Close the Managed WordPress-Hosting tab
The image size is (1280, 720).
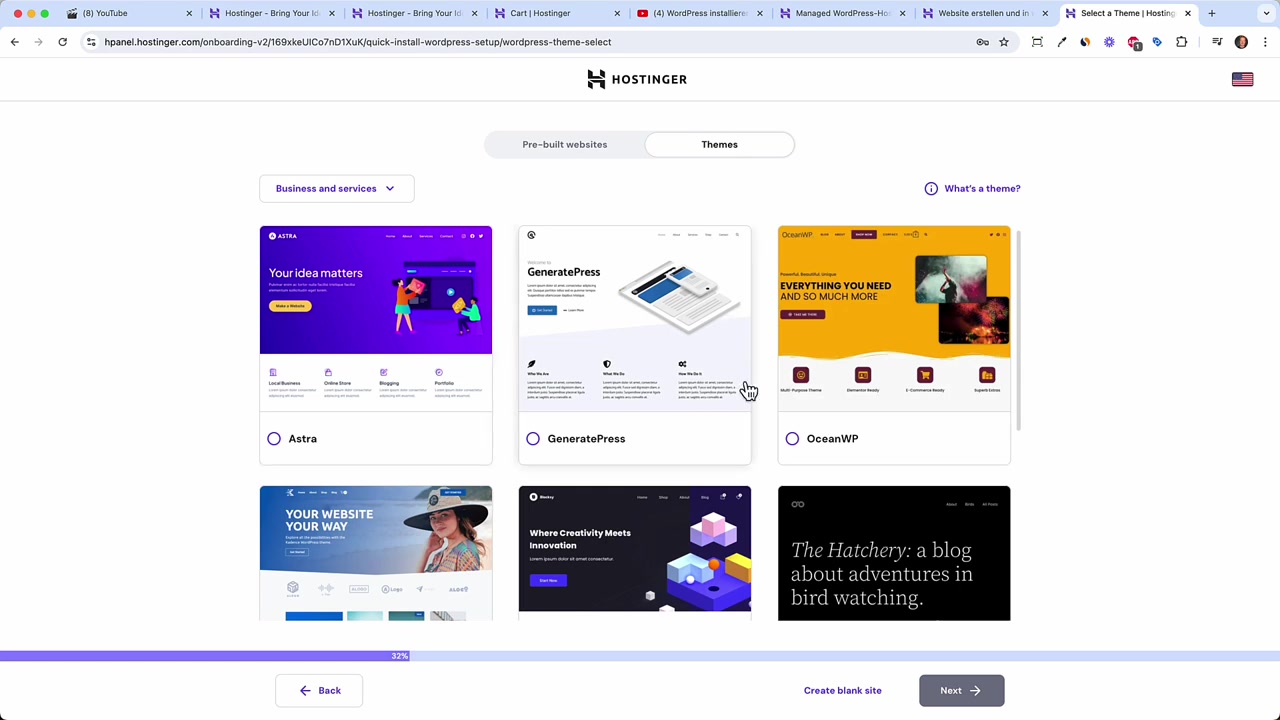pos(902,13)
